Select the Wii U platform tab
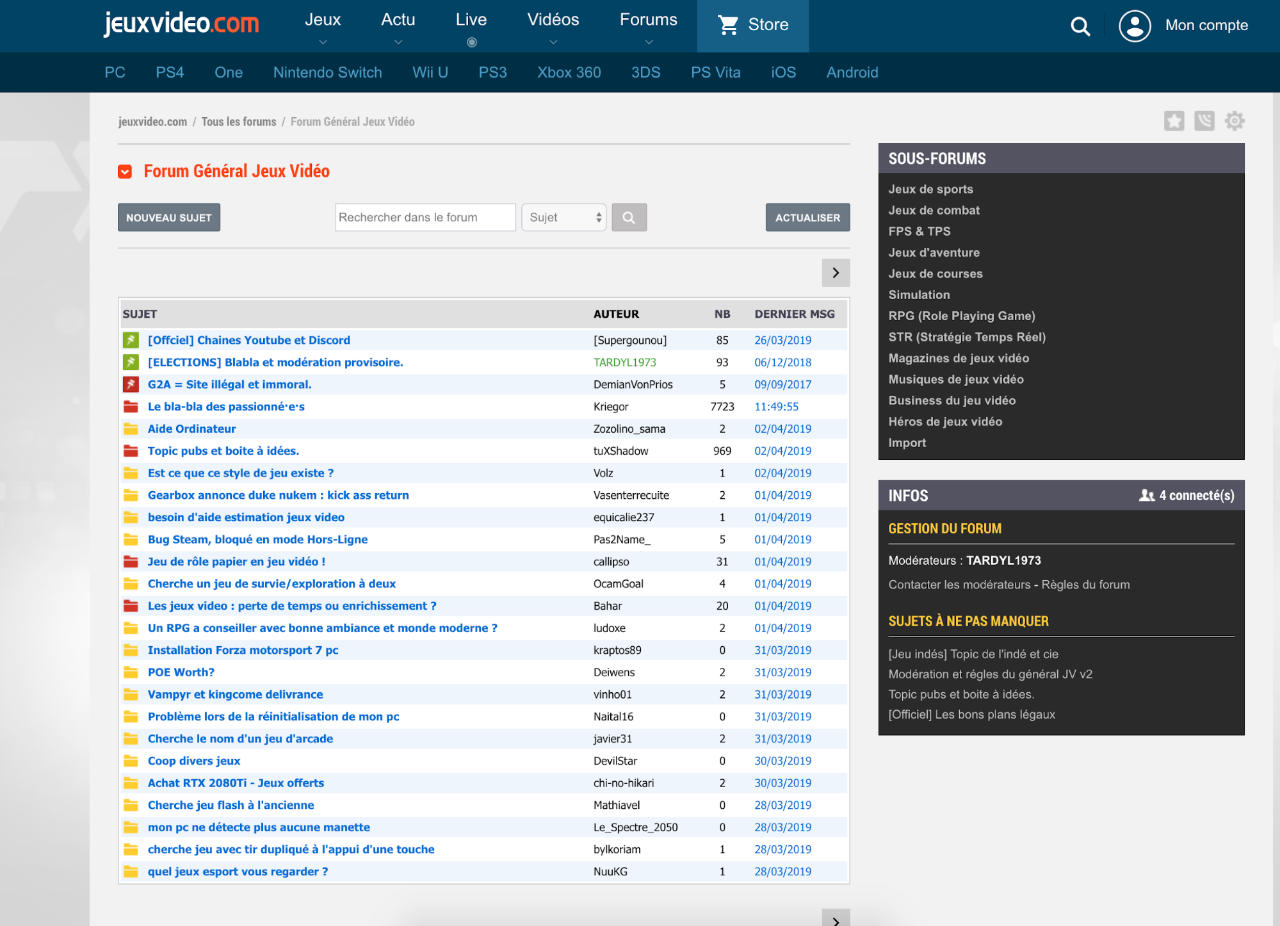The image size is (1280, 926). click(x=430, y=72)
